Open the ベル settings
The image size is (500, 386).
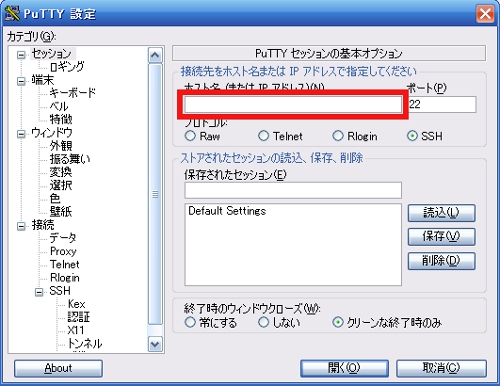click(x=59, y=106)
